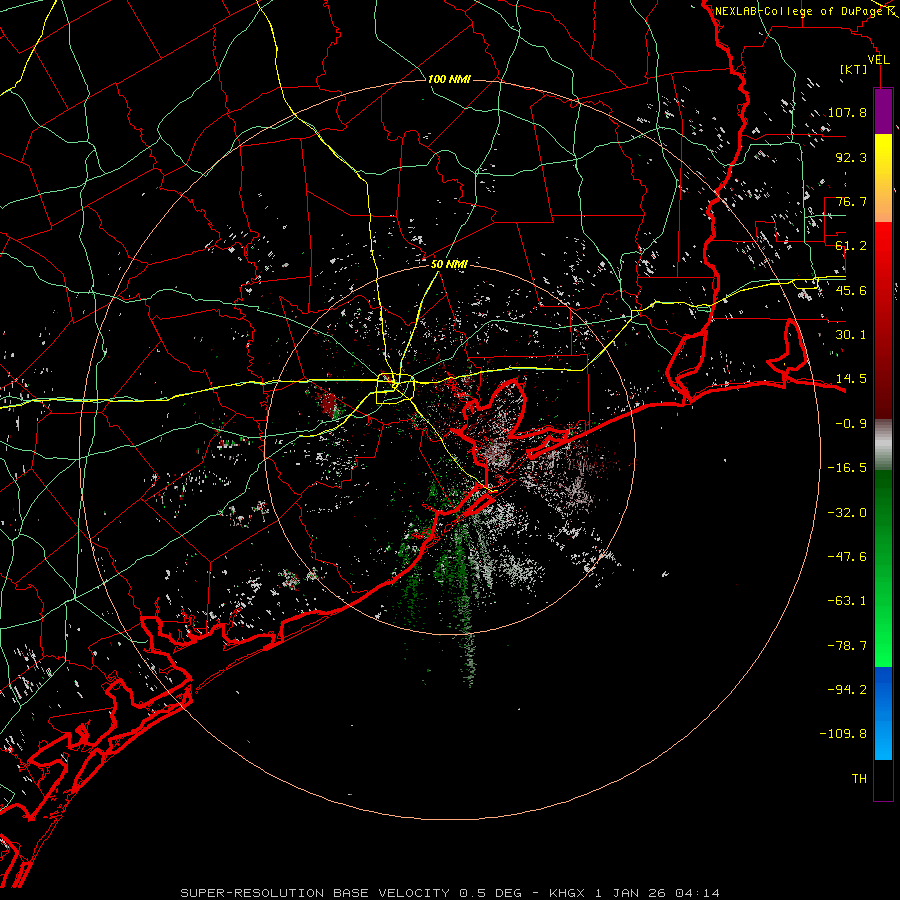This screenshot has width=900, height=900.
Task: Click the -0.9 legend value
Action: pos(851,424)
